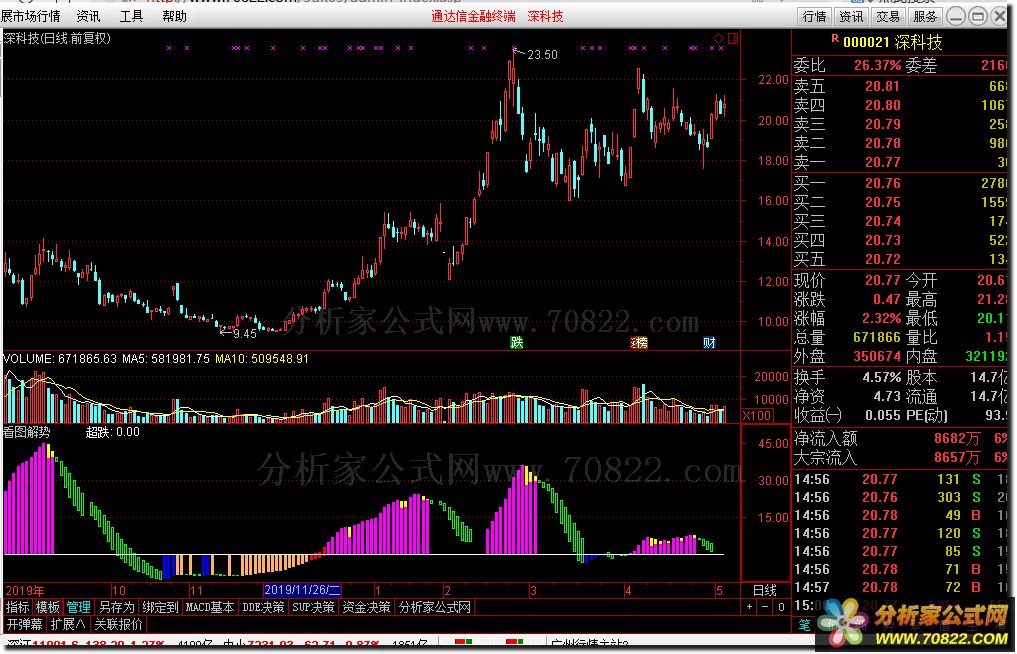Open the 工具 menu
Viewport: 1017px width, 654px height.
click(x=131, y=16)
